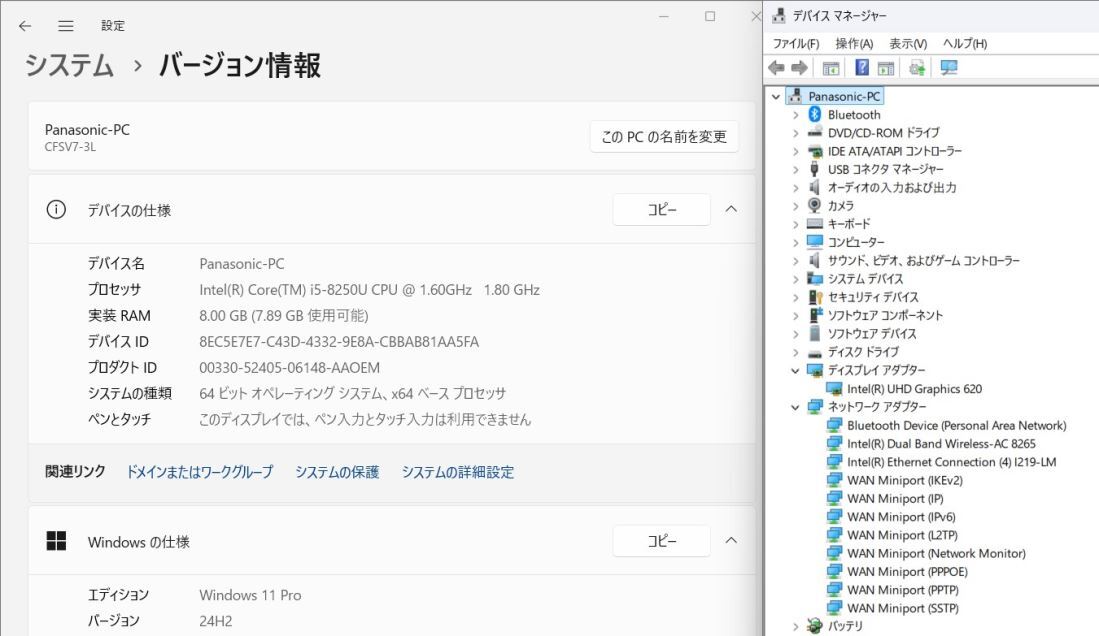This screenshot has height=636, width=1099.
Task: Open the 表示(V) menu
Action: tap(908, 43)
